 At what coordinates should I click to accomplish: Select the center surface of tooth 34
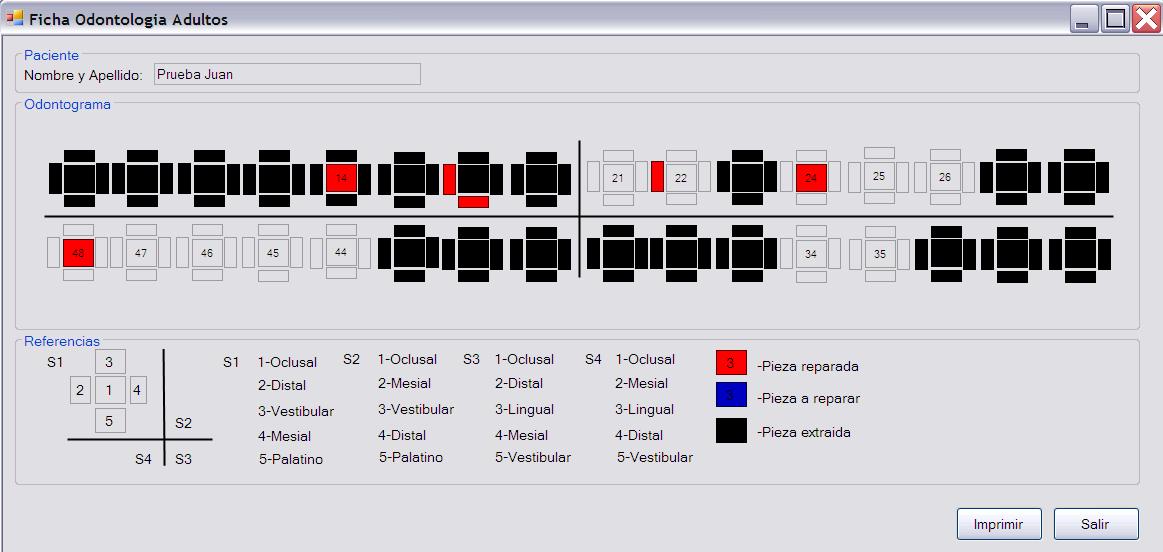[811, 254]
